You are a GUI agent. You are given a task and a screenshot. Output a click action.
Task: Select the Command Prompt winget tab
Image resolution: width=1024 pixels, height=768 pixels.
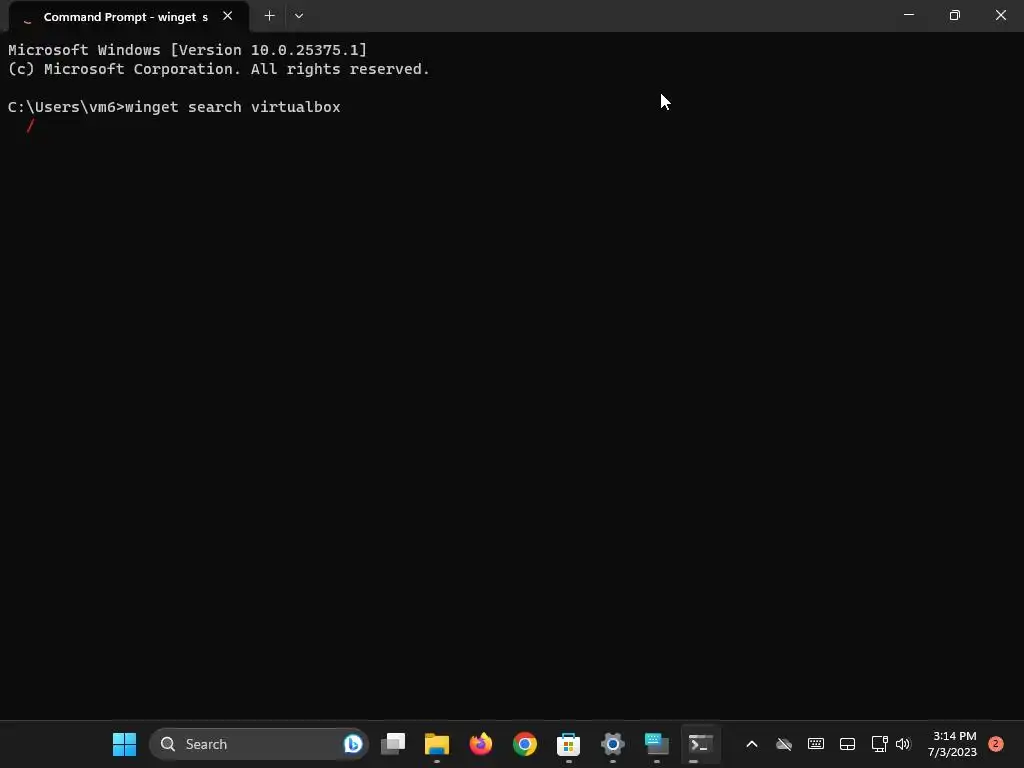(128, 17)
